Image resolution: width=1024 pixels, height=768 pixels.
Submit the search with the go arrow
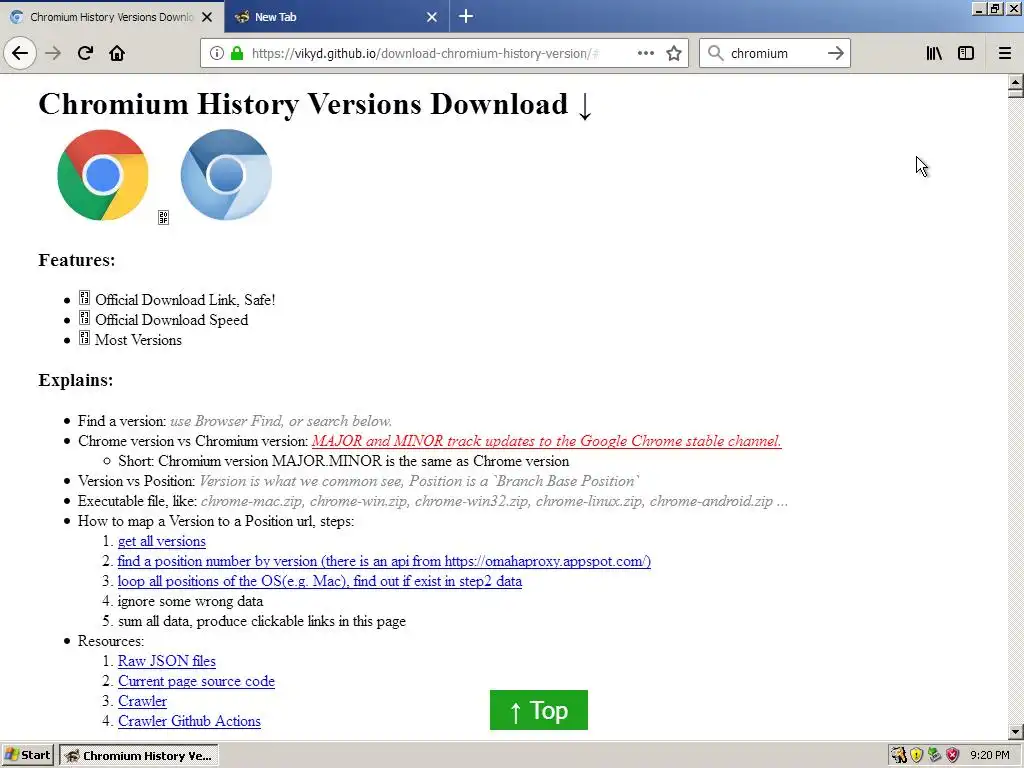835,53
